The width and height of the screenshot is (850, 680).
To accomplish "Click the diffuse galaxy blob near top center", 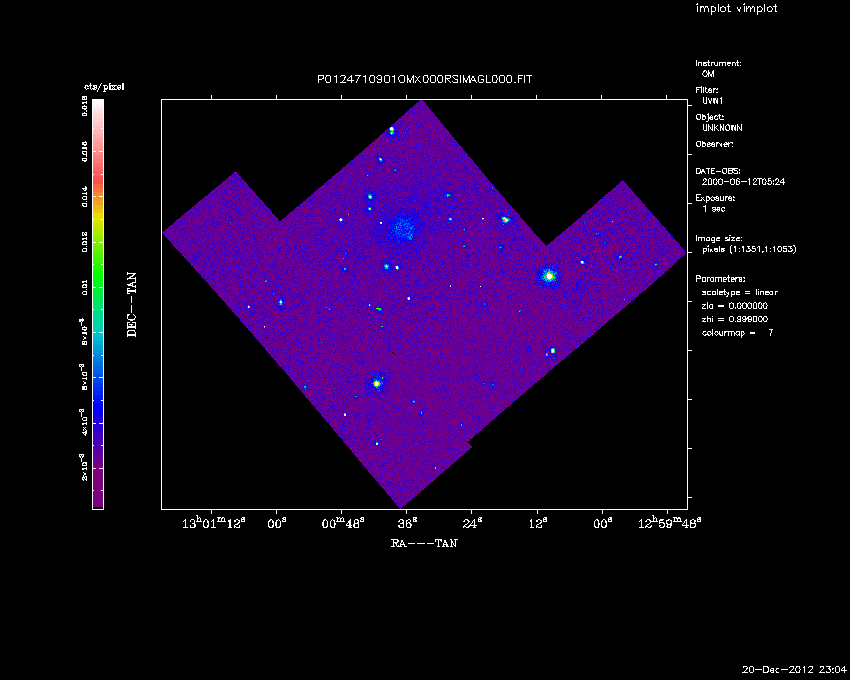I will pos(404,227).
